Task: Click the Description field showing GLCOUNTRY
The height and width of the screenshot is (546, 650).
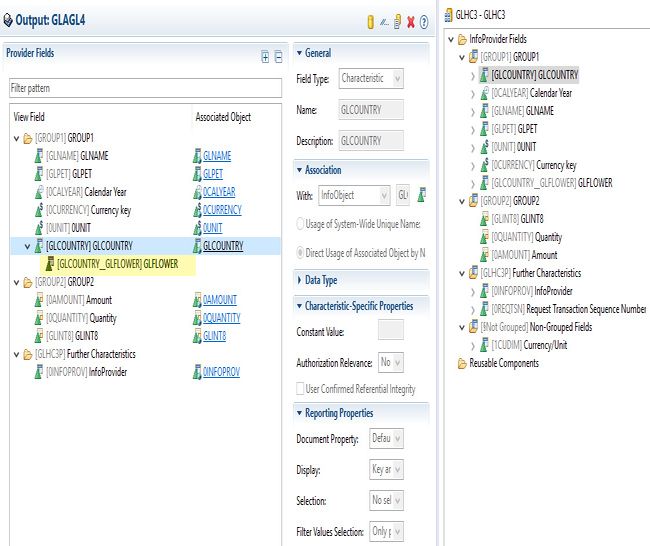Action: pyautogui.click(x=371, y=141)
